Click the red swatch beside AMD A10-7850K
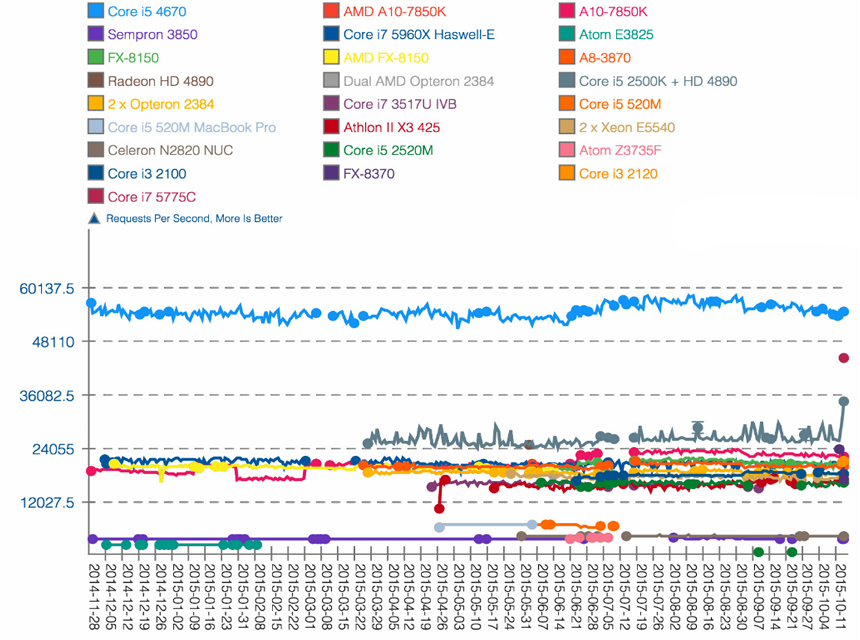Image resolution: width=860 pixels, height=640 pixels. click(x=331, y=11)
